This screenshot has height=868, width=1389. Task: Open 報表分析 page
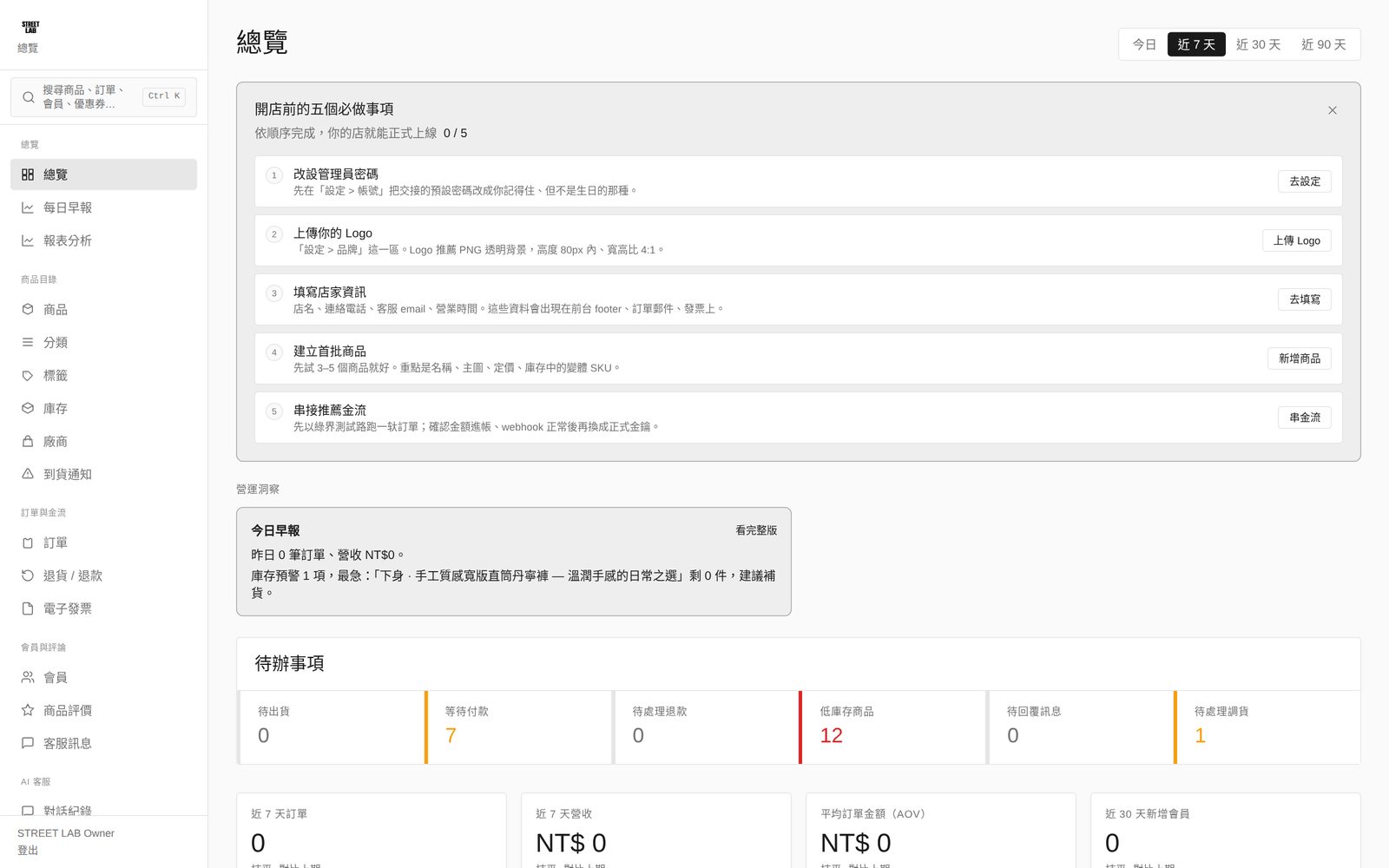[x=103, y=240]
